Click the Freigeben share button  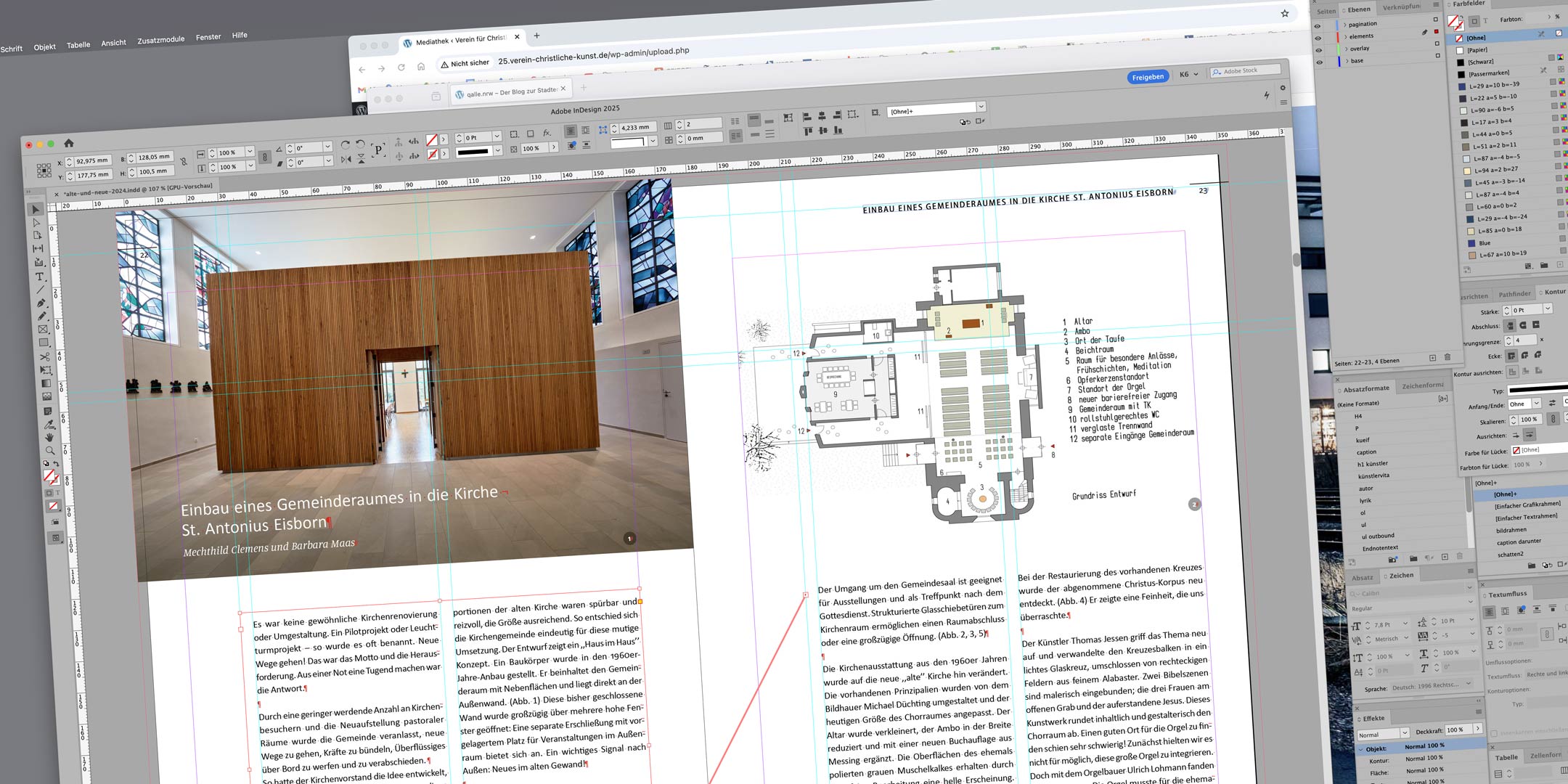[1148, 77]
